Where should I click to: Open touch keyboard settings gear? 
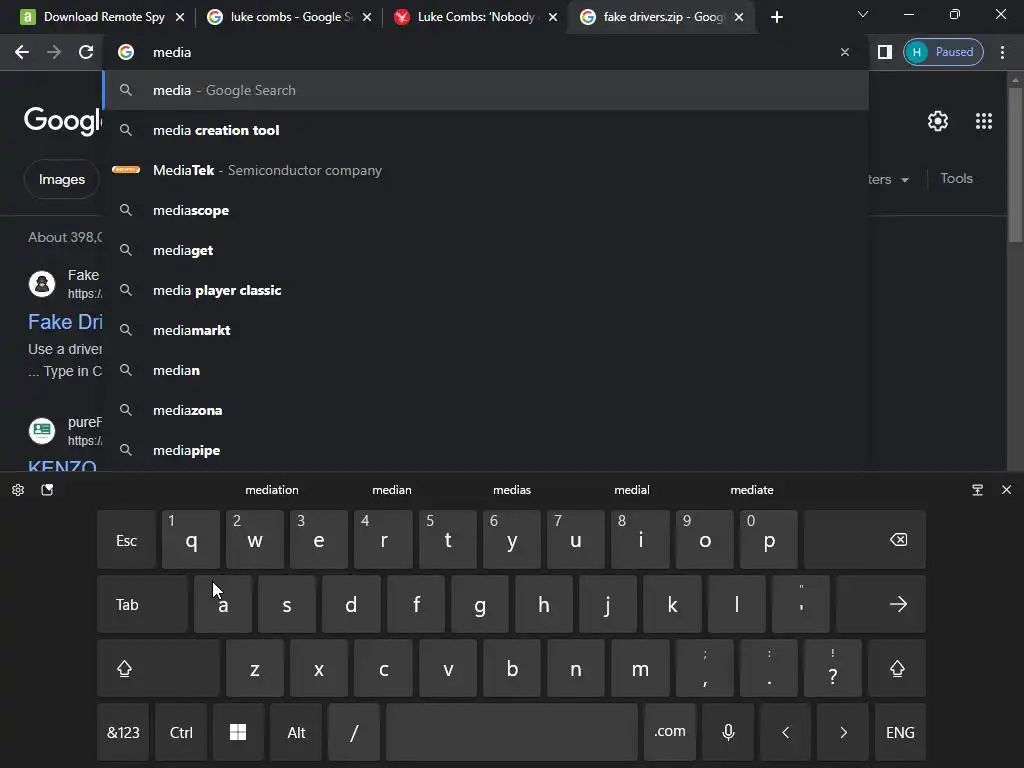pyautogui.click(x=18, y=490)
